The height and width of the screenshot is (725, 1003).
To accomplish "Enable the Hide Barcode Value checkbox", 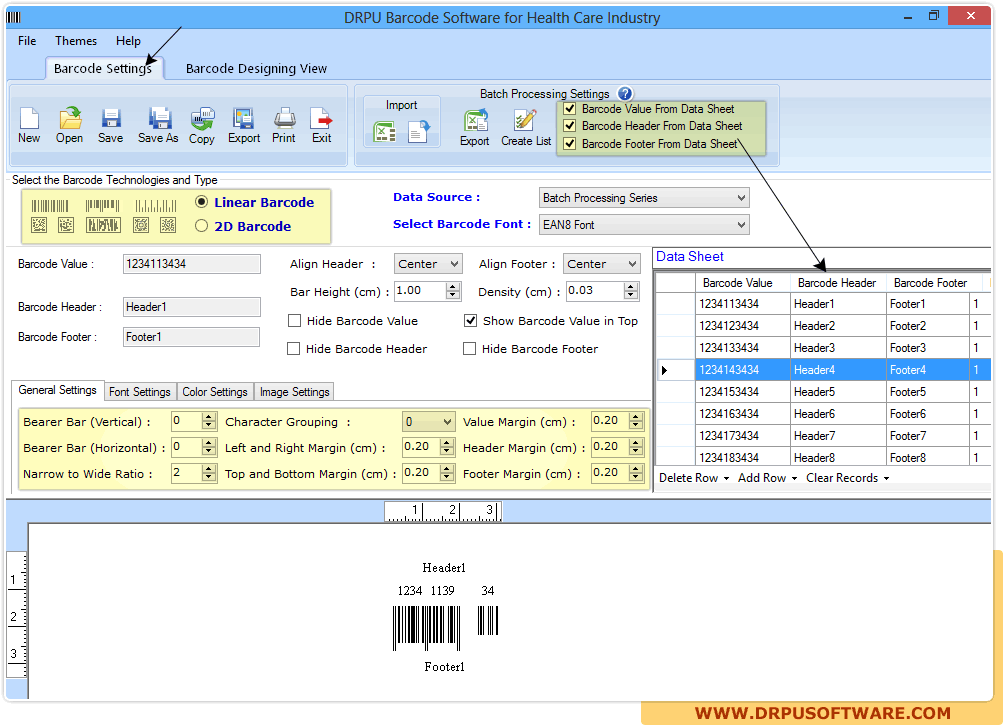I will [x=295, y=321].
